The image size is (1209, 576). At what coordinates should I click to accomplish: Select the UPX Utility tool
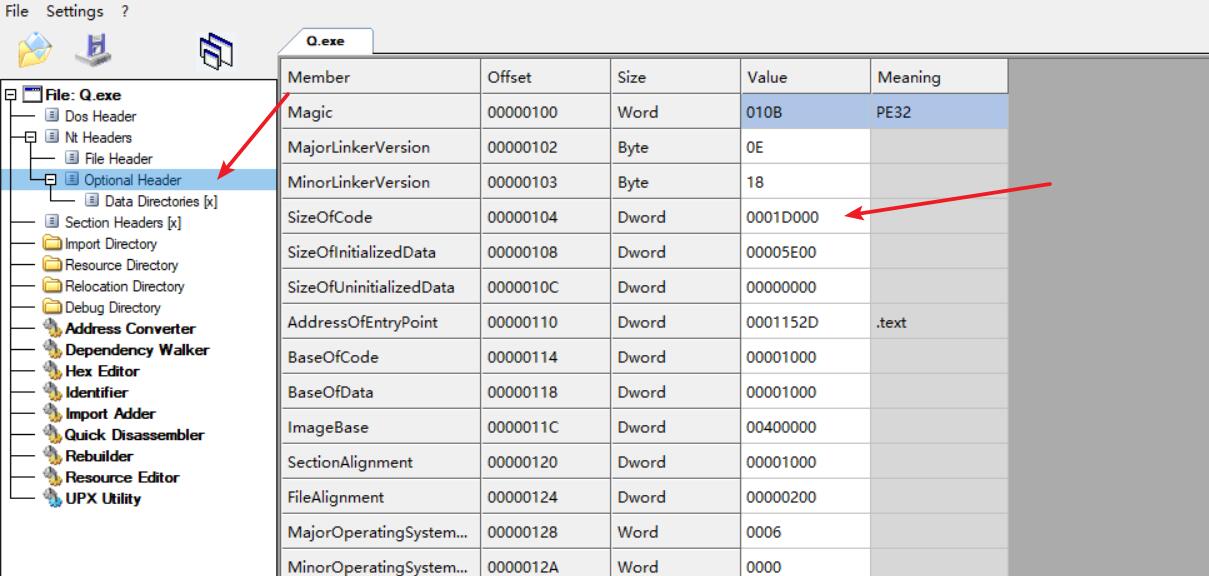(103, 498)
